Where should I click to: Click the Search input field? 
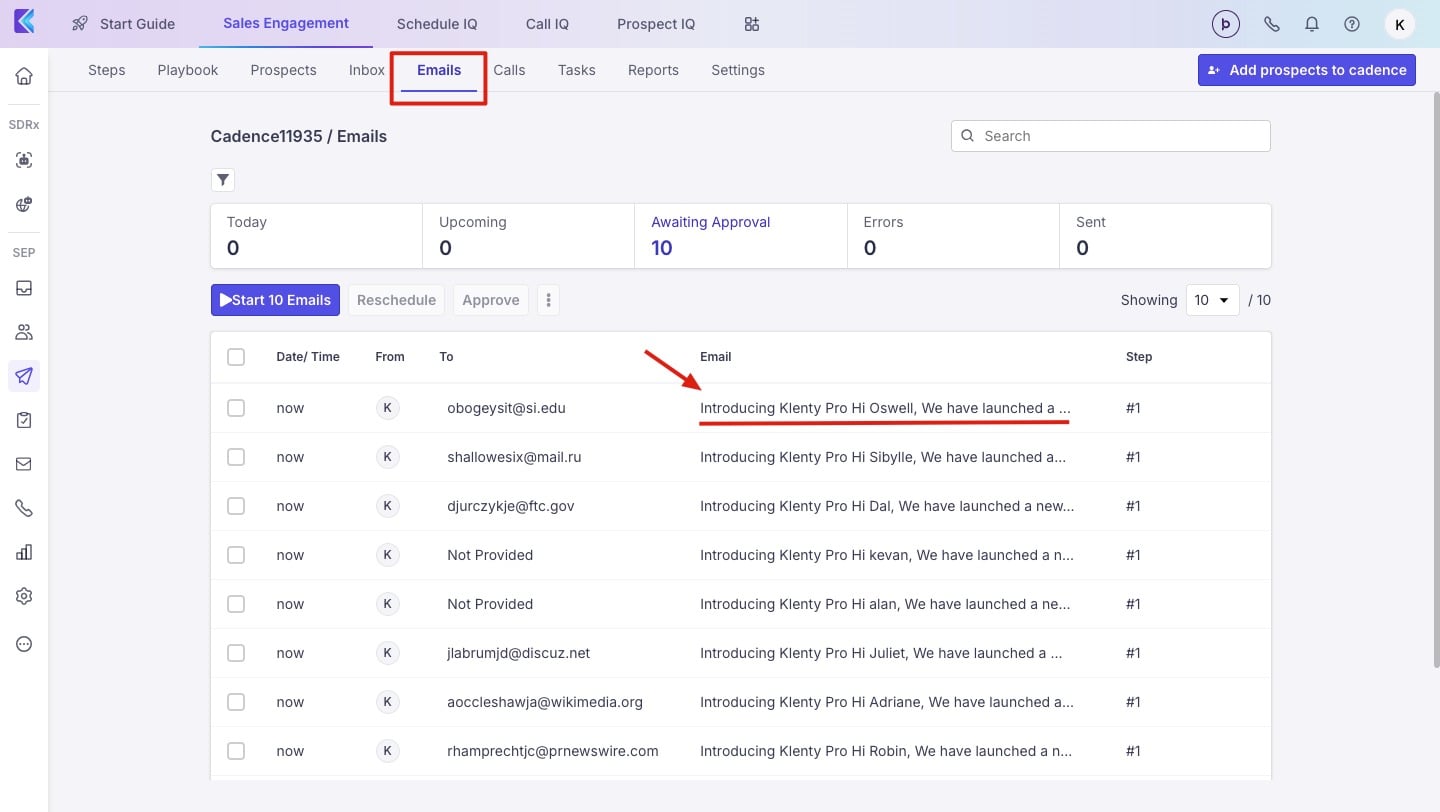point(1110,136)
